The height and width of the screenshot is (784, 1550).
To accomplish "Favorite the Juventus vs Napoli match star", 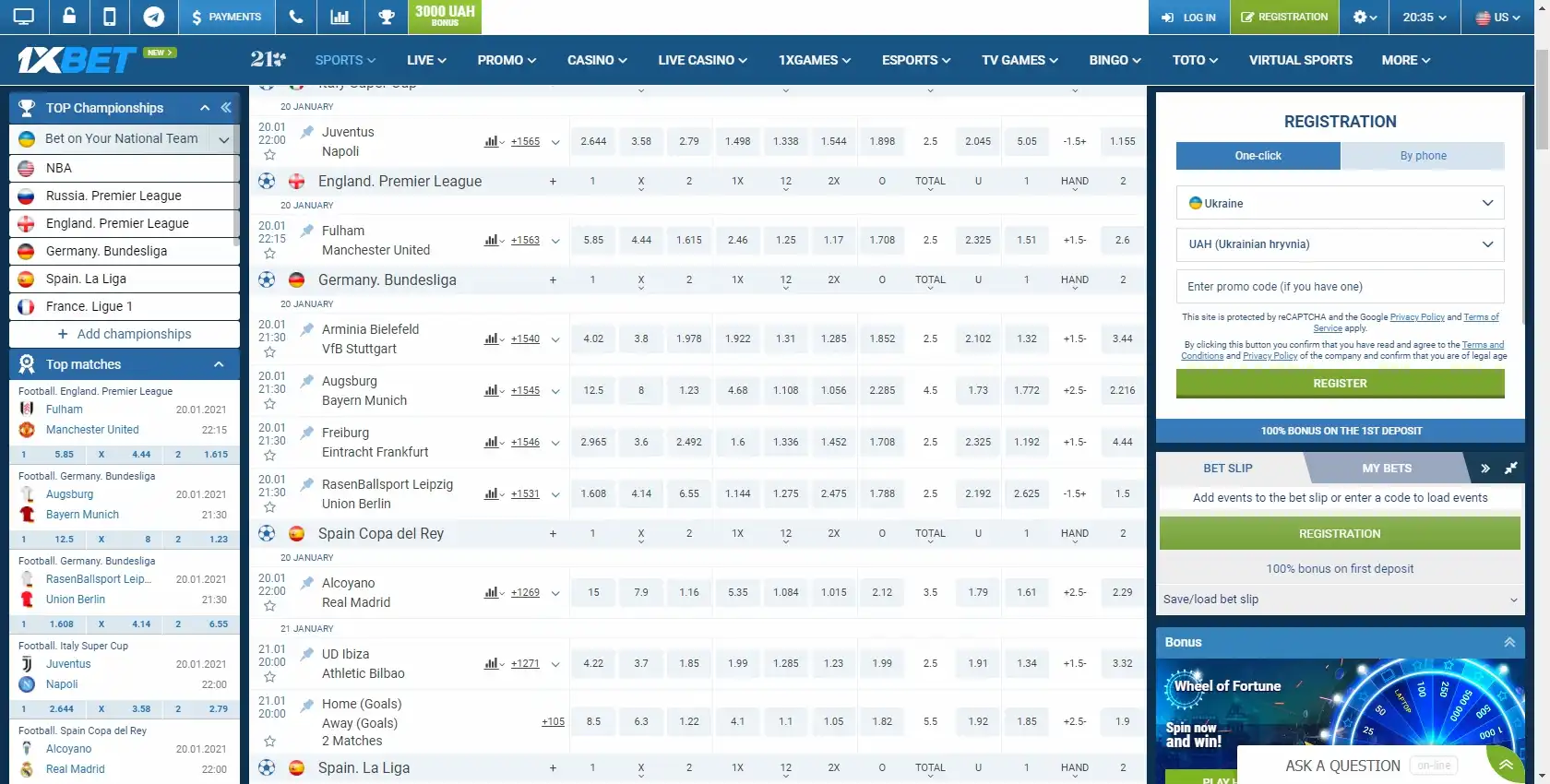I will (x=269, y=155).
